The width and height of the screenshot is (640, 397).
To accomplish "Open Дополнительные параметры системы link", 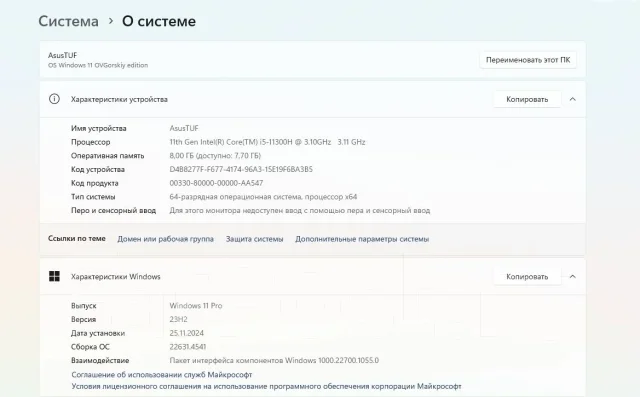I will point(362,239).
